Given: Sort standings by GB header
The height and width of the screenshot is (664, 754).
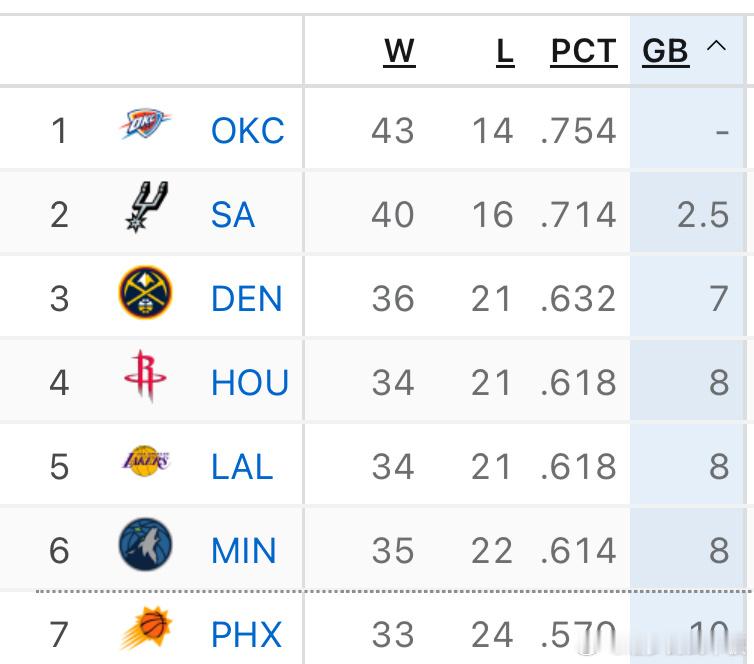Looking at the screenshot, I should coord(666,51).
